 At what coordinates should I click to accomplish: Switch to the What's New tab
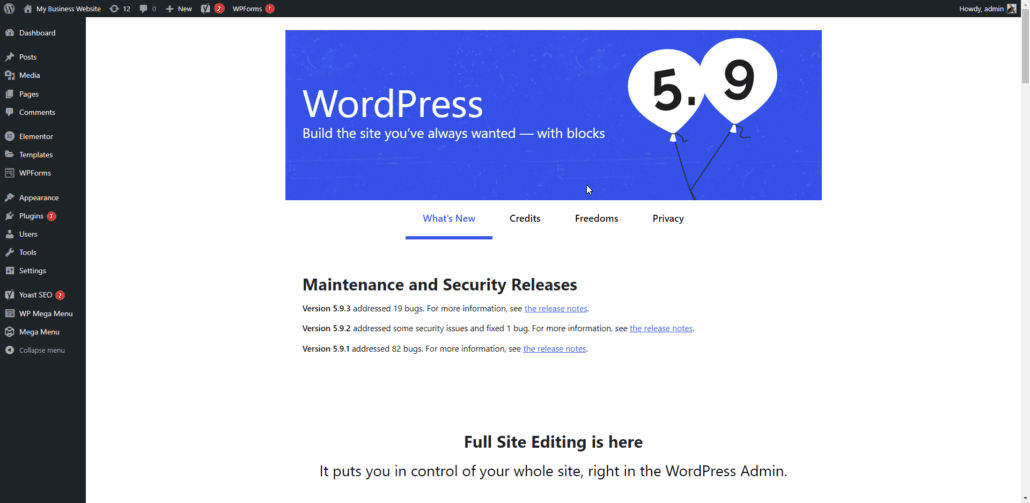449,219
